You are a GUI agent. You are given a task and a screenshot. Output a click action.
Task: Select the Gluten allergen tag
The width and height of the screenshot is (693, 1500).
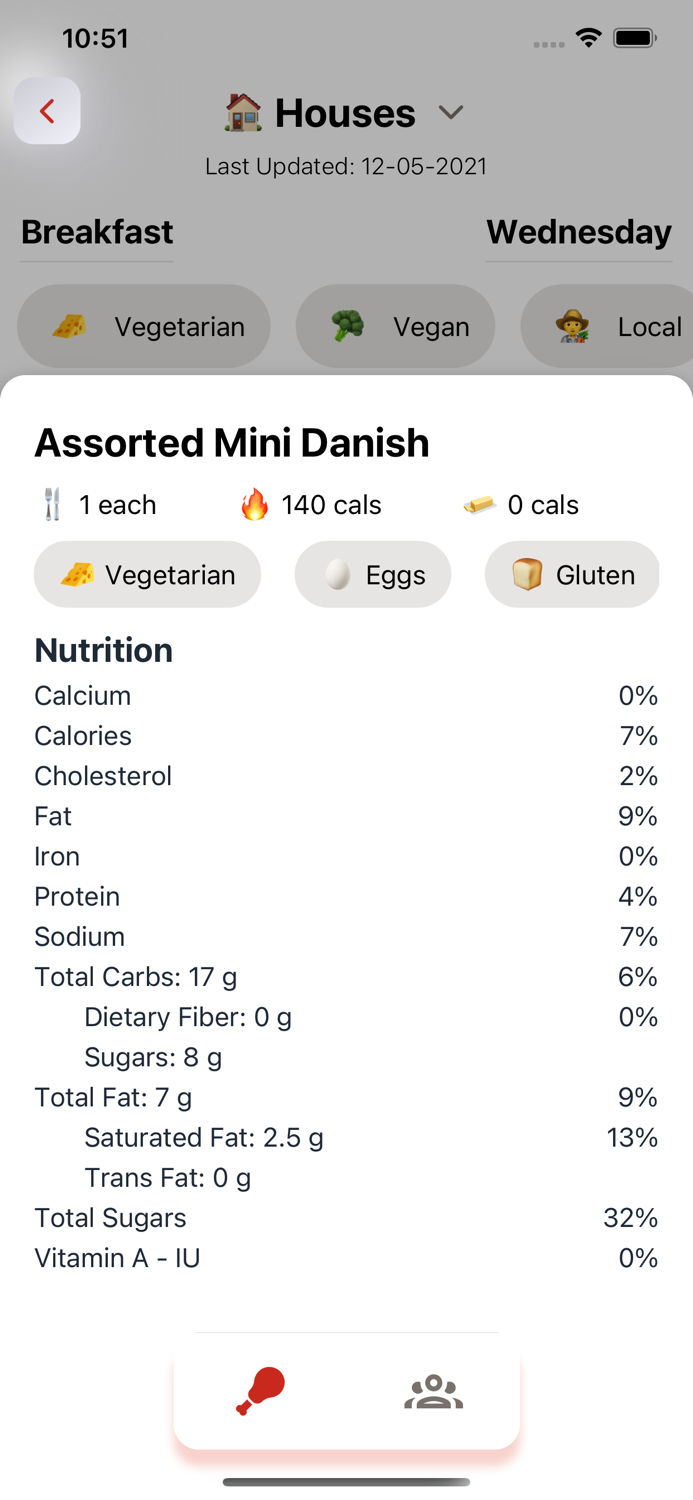coord(572,575)
